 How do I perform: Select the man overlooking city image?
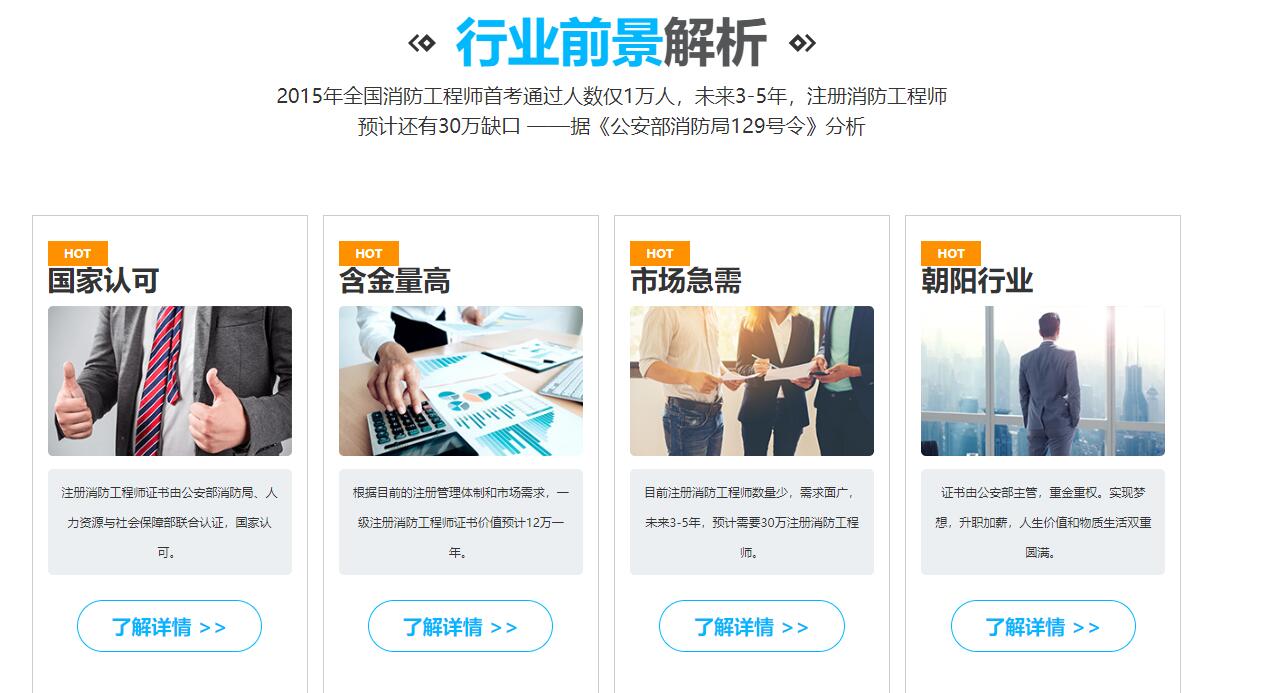pos(1043,381)
